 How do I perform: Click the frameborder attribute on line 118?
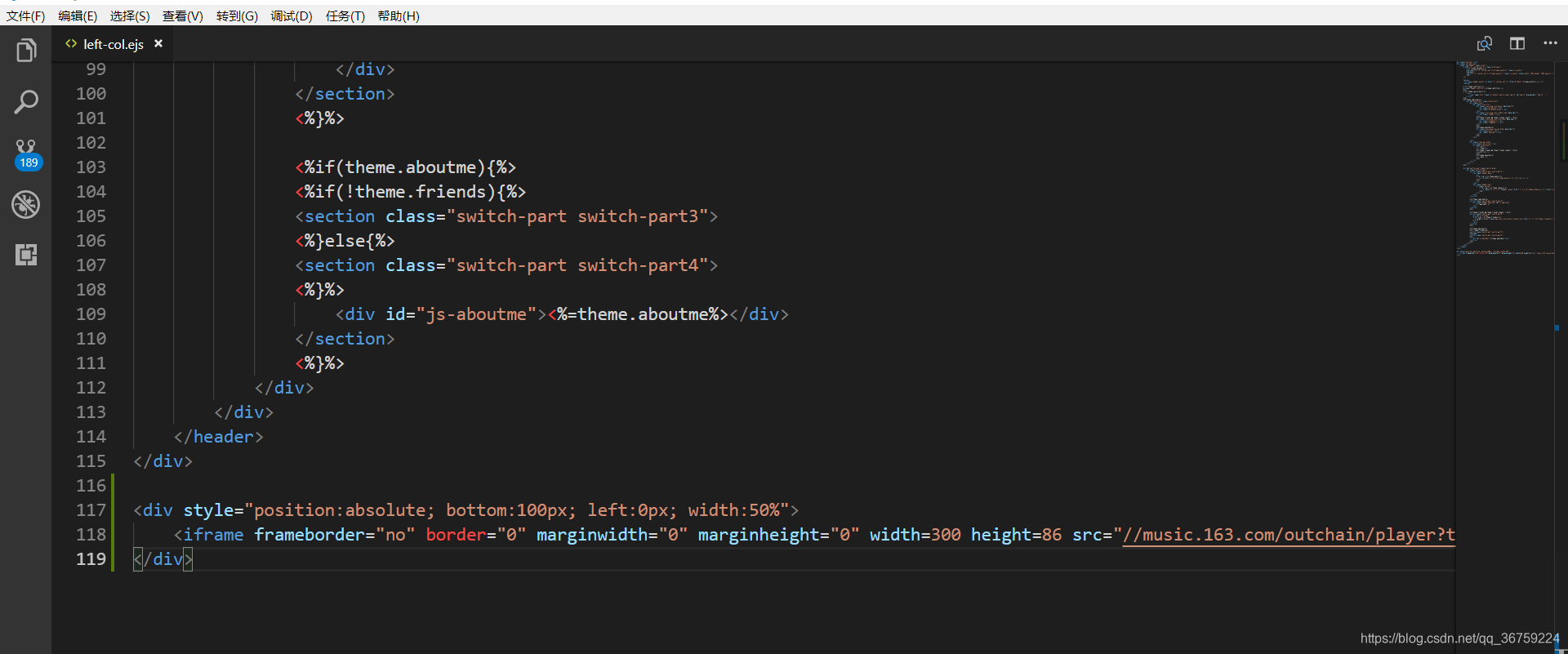coord(309,535)
